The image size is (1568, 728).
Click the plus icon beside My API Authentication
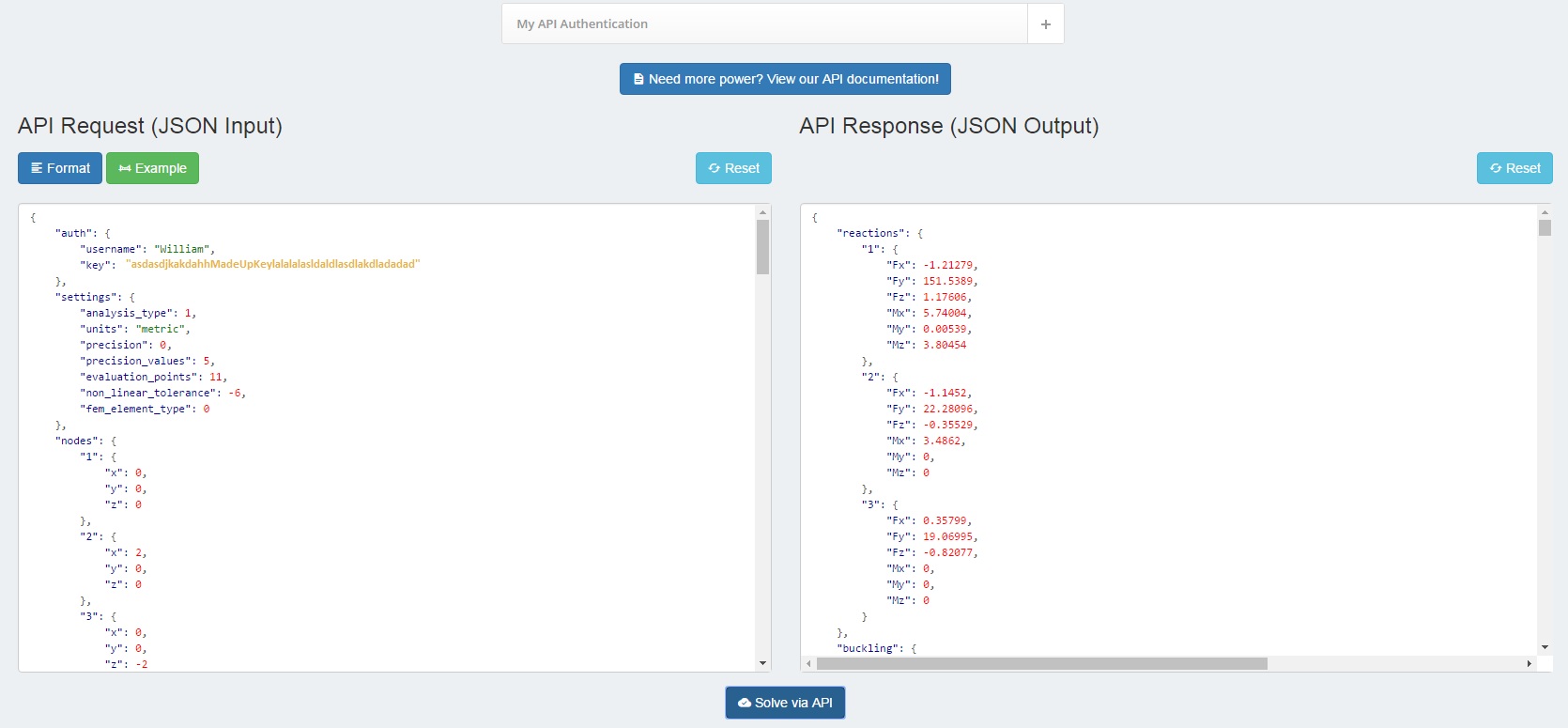click(1045, 24)
